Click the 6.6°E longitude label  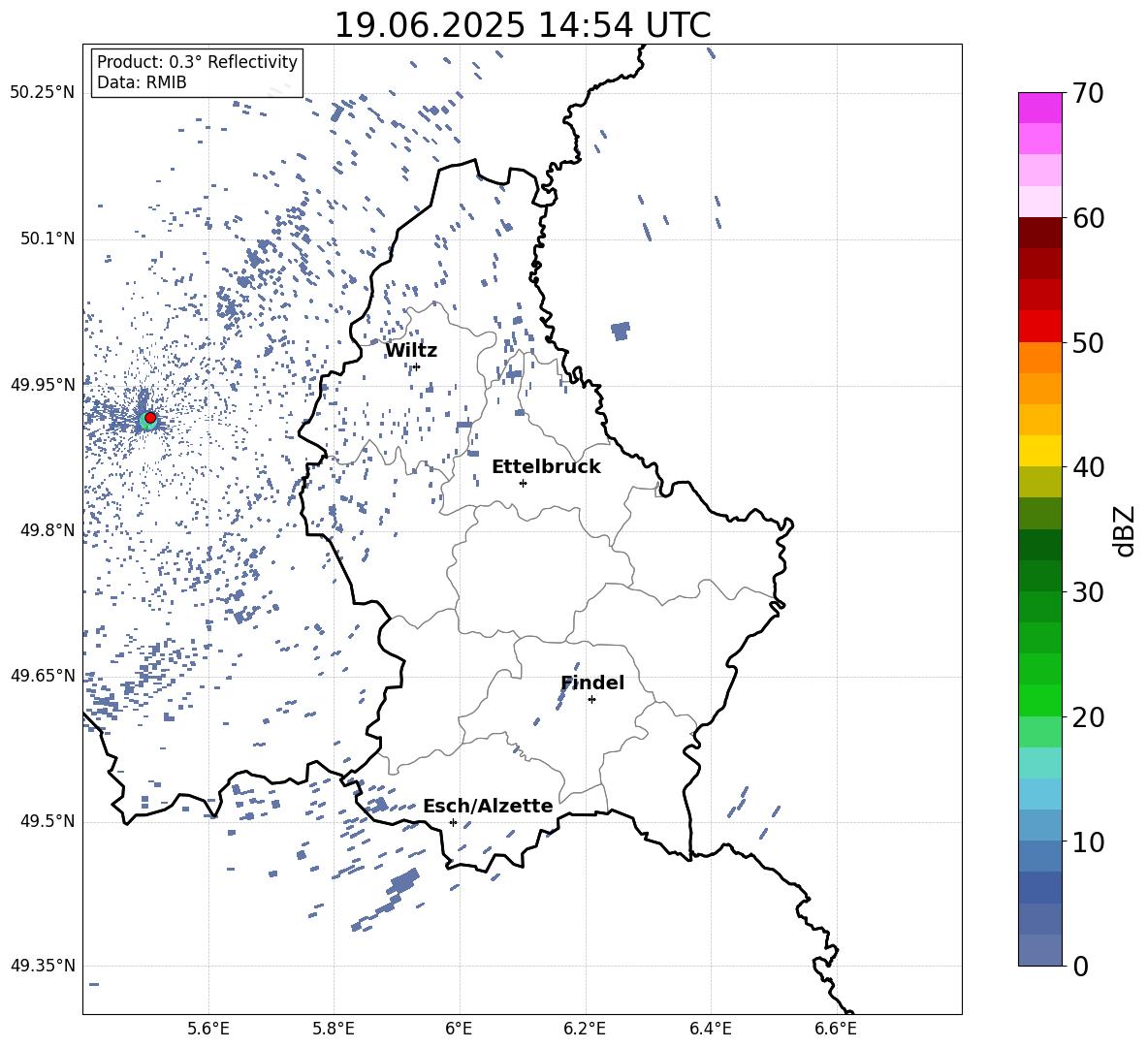836,1029
